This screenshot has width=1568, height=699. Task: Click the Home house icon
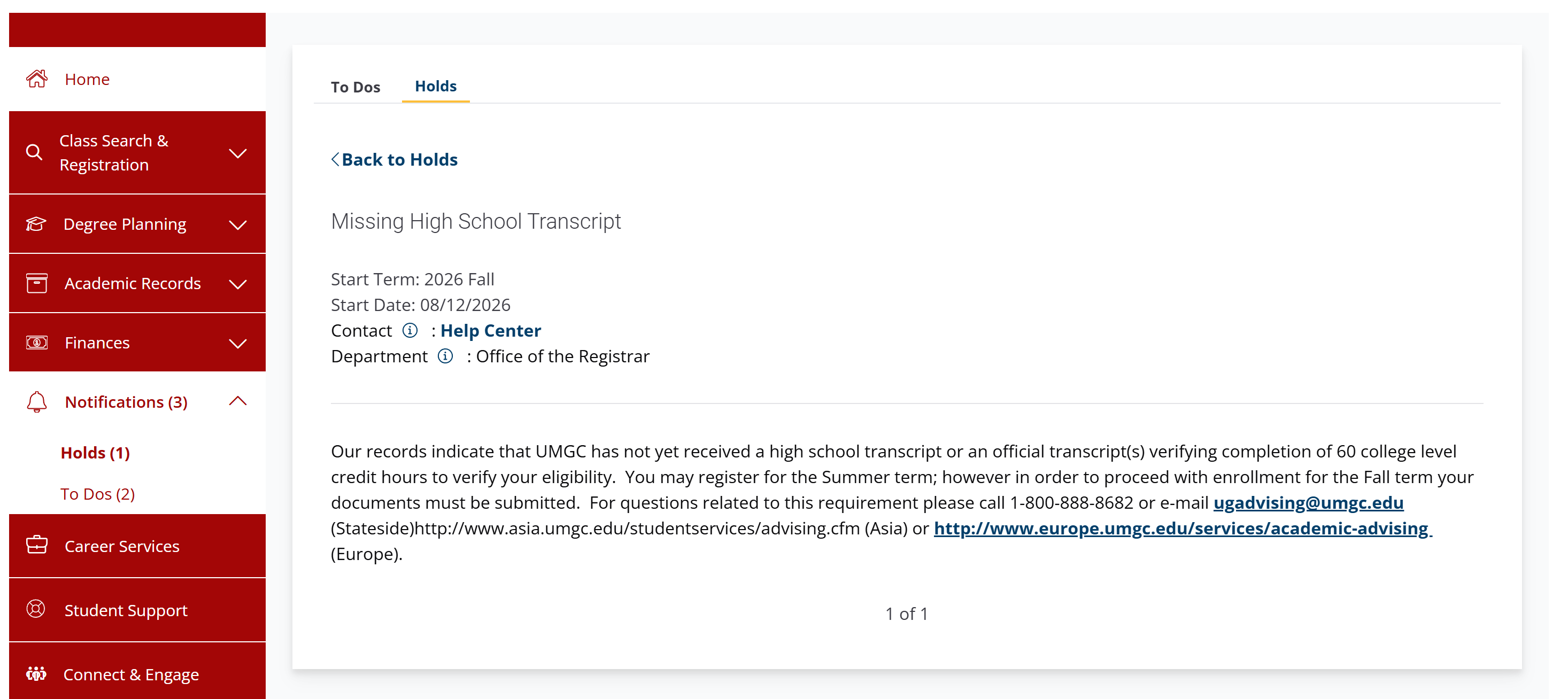pos(36,79)
